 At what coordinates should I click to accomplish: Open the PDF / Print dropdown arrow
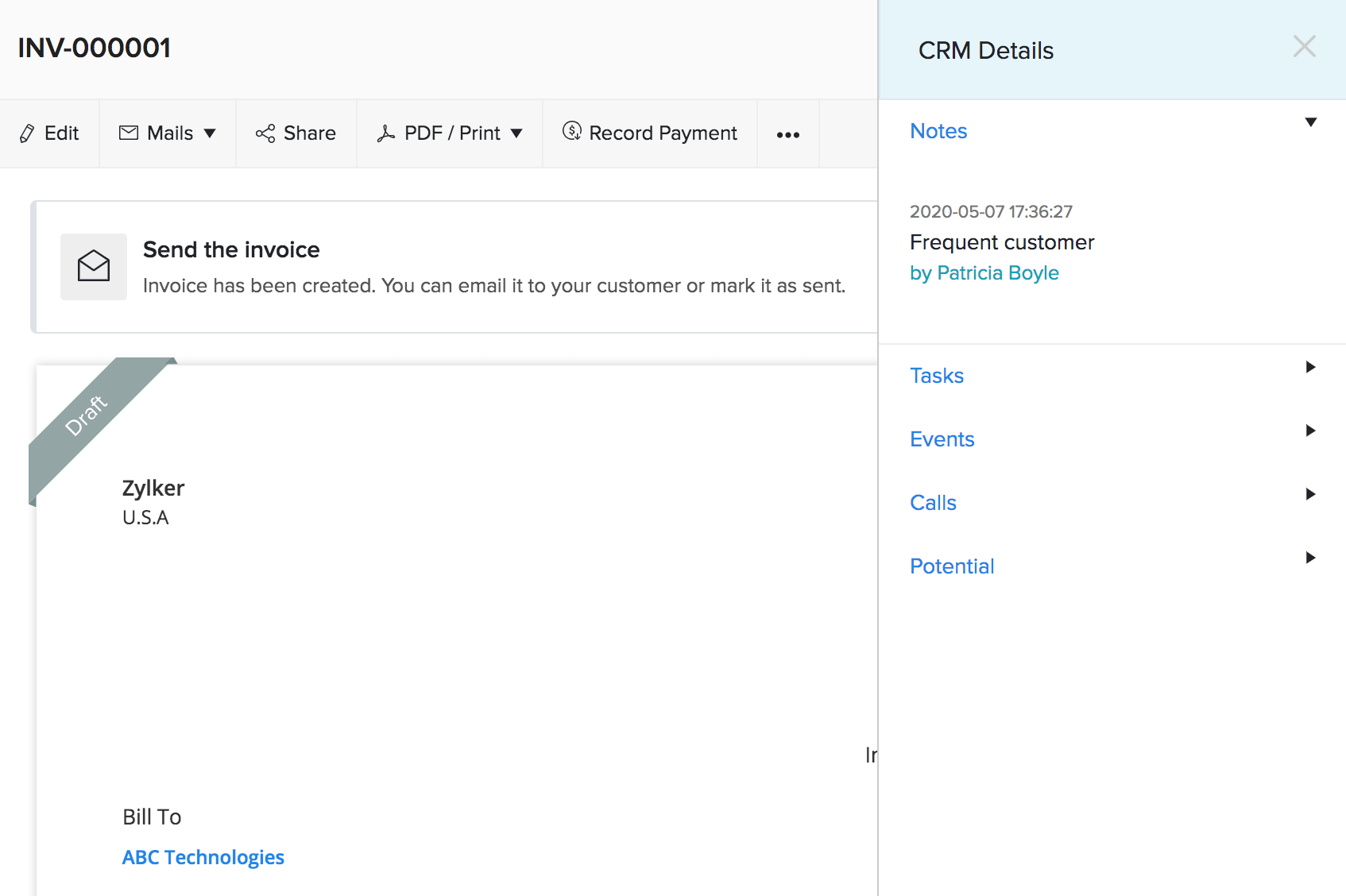click(516, 133)
